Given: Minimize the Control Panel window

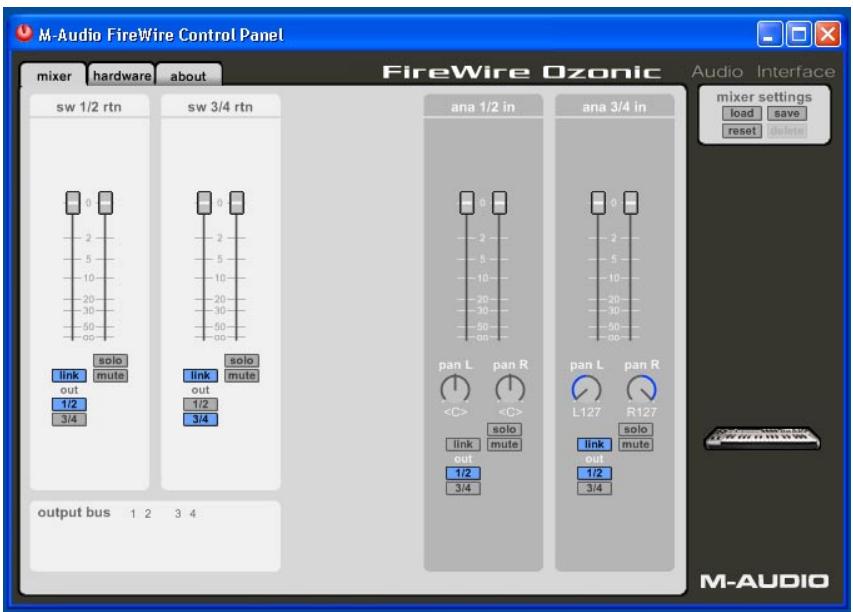Looking at the screenshot, I should point(769,35).
